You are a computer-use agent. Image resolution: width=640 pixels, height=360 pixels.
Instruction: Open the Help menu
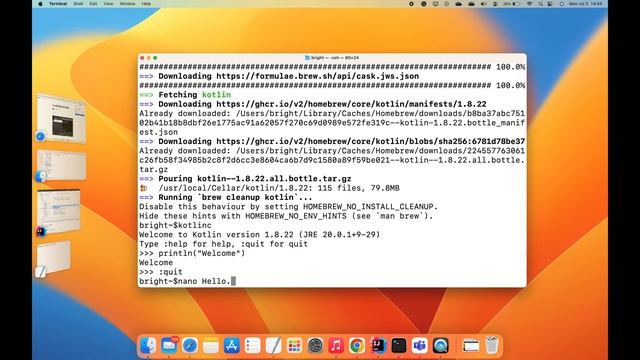tap(146, 4)
